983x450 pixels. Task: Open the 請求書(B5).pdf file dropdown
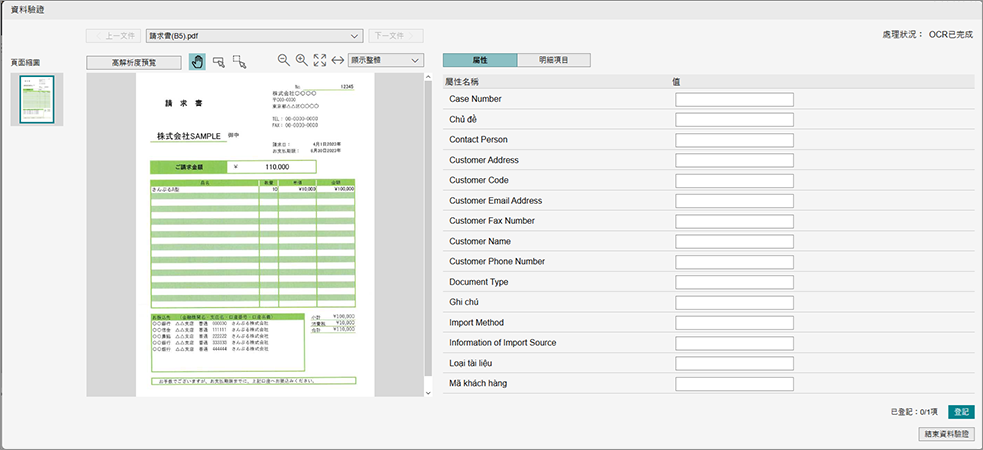(x=253, y=35)
